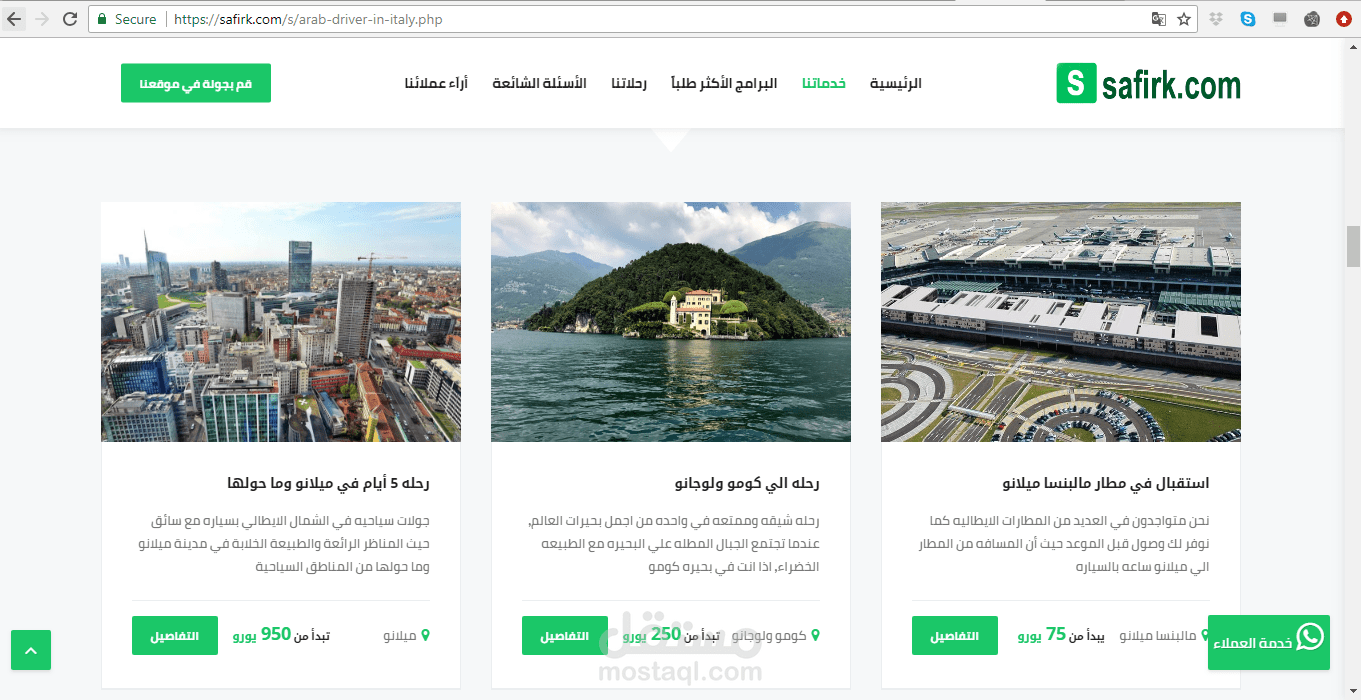Select خدماتنا in the navigation bar
Screen dimensions: 1361x700
point(823,83)
